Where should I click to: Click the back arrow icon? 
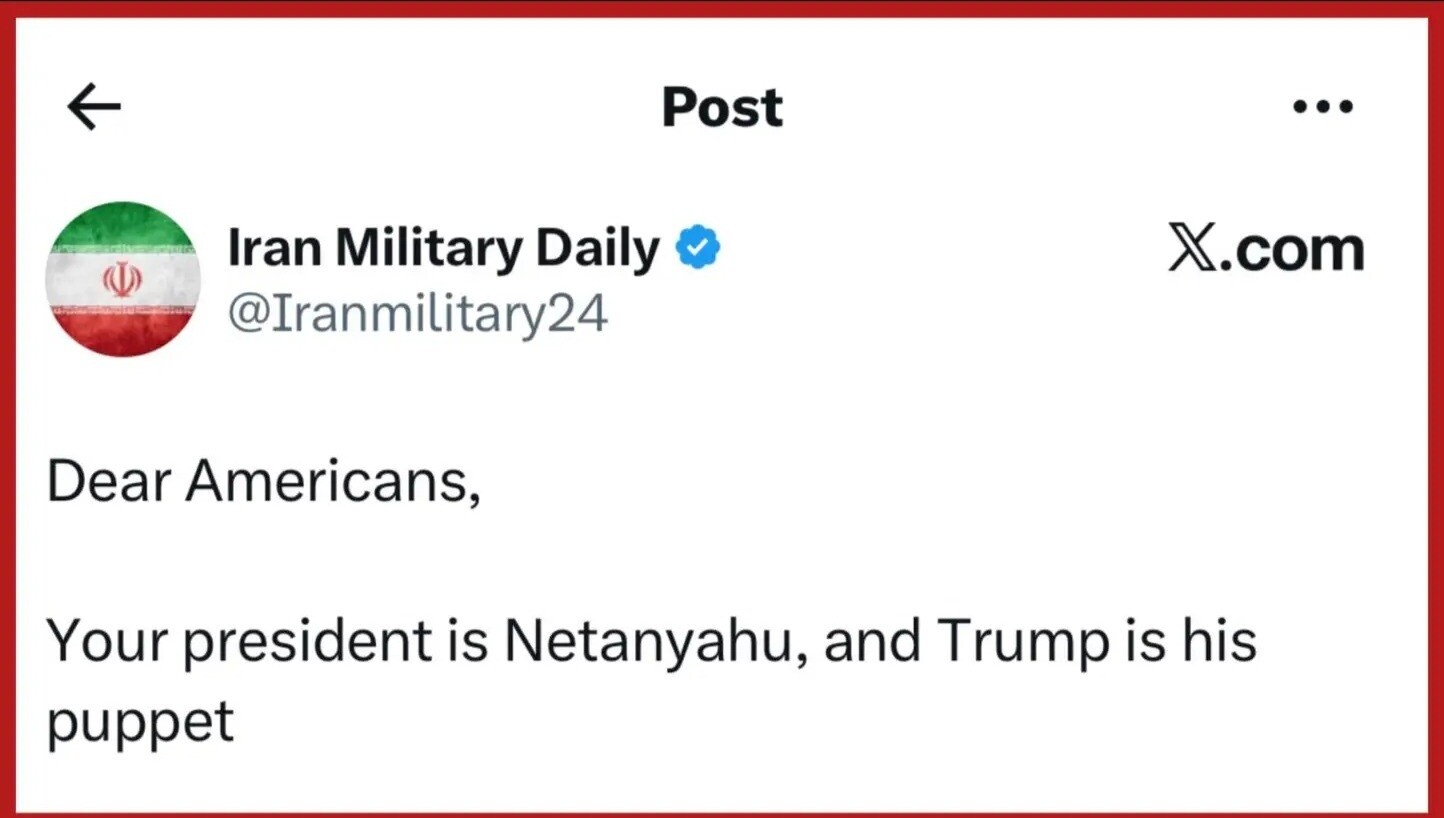(x=94, y=107)
